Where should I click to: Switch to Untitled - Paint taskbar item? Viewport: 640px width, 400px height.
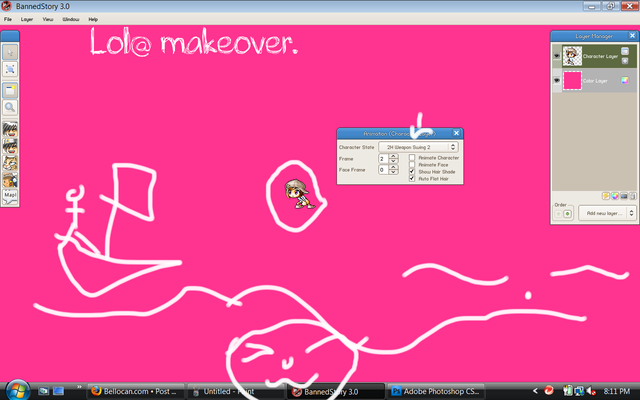(x=236, y=391)
